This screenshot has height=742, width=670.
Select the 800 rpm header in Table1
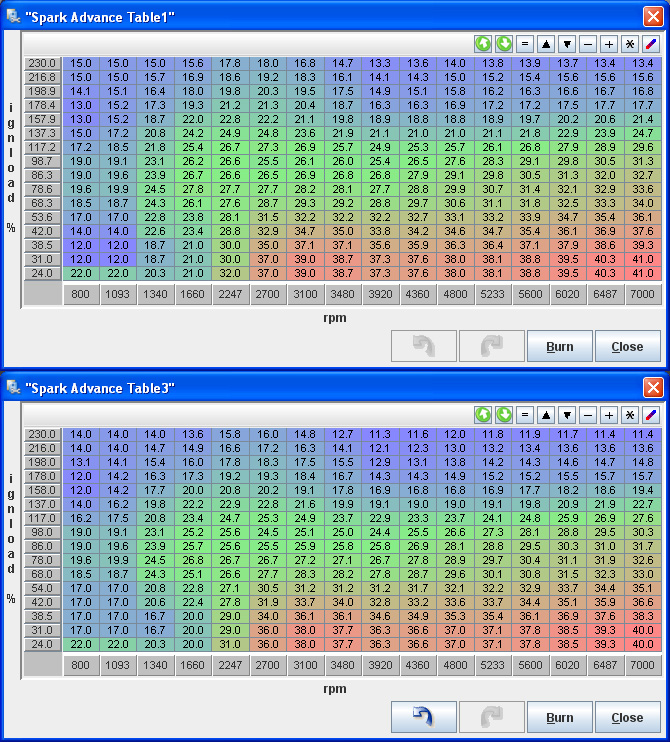point(81,295)
